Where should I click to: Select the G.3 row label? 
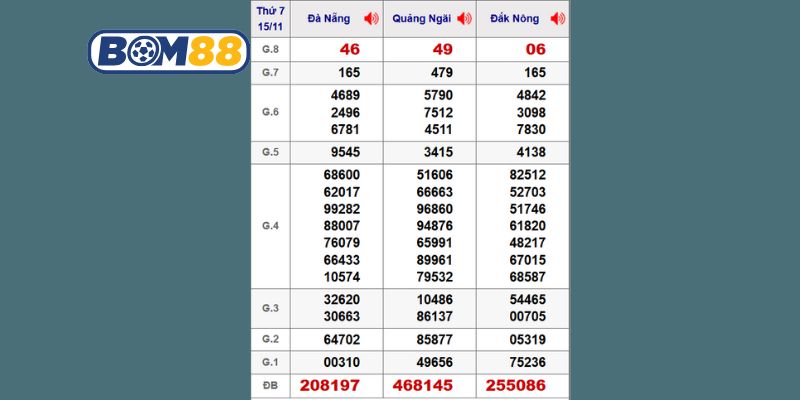pyautogui.click(x=270, y=308)
